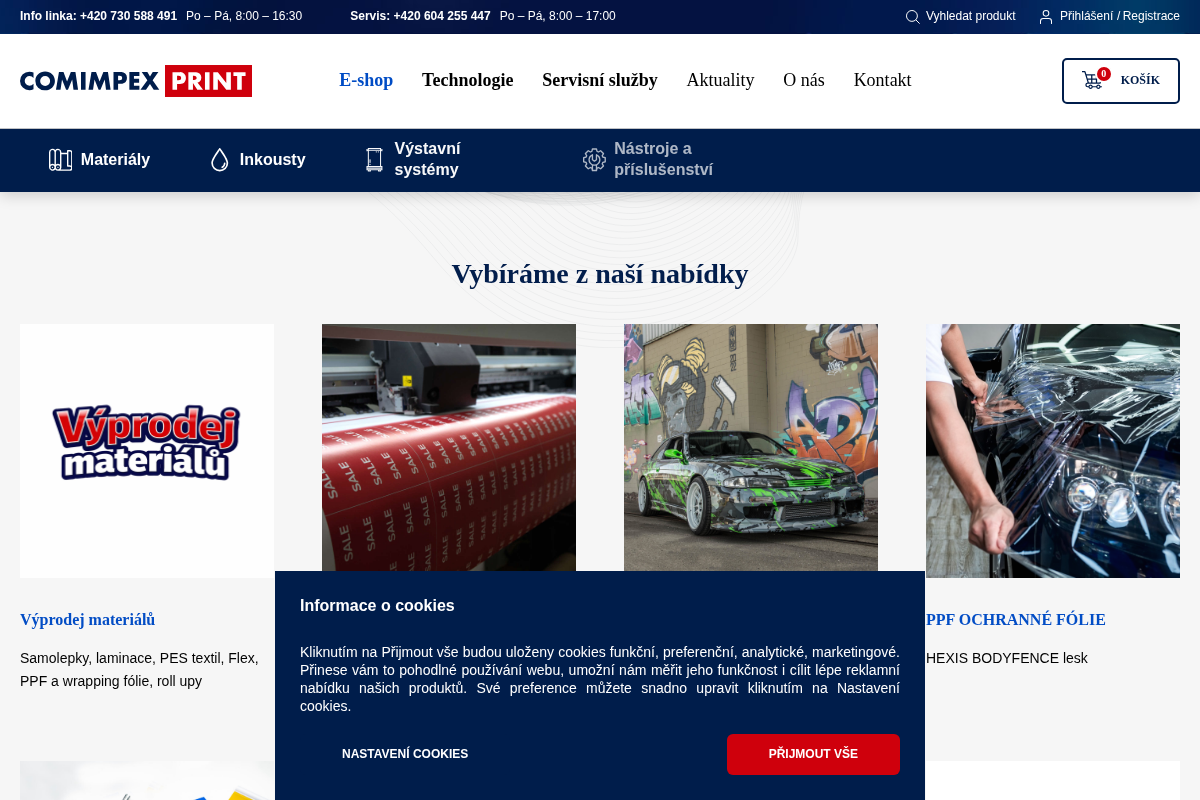The height and width of the screenshot is (800, 1200).
Task: Click the Výstavní systémy stand icon
Action: click(374, 160)
